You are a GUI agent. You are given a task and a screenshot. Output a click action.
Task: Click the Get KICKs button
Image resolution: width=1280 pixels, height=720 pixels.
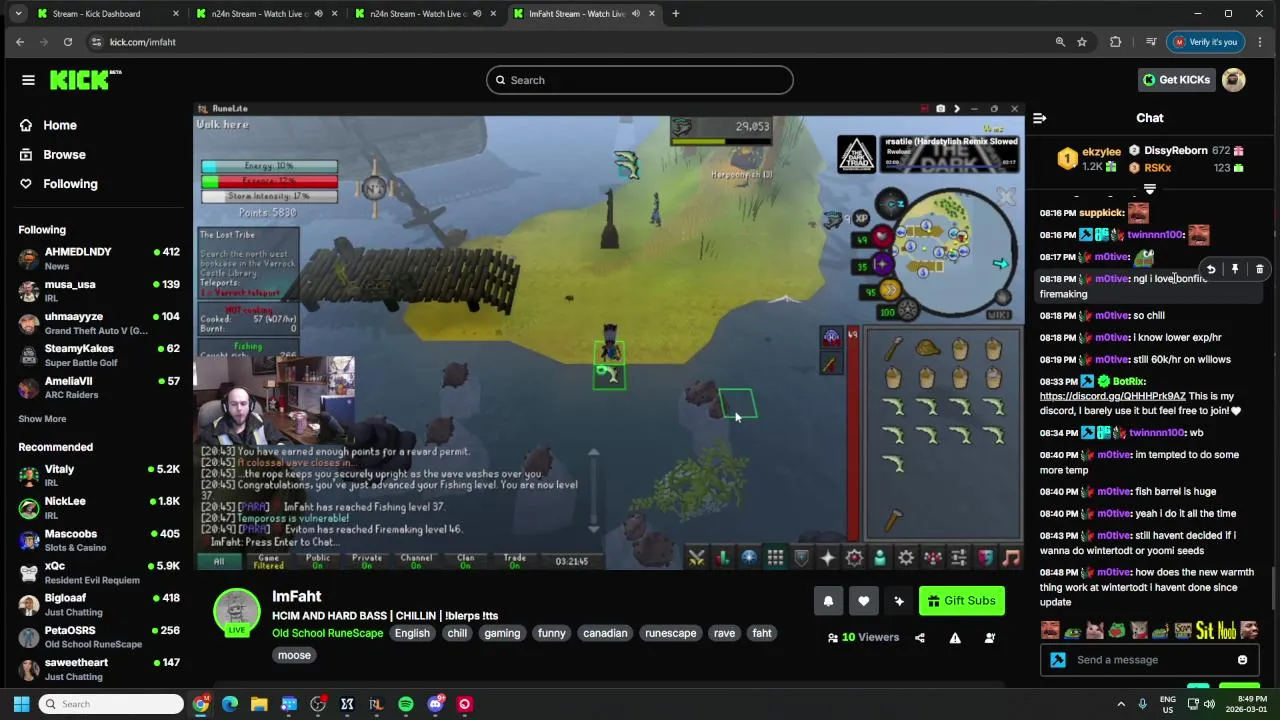click(x=1176, y=80)
